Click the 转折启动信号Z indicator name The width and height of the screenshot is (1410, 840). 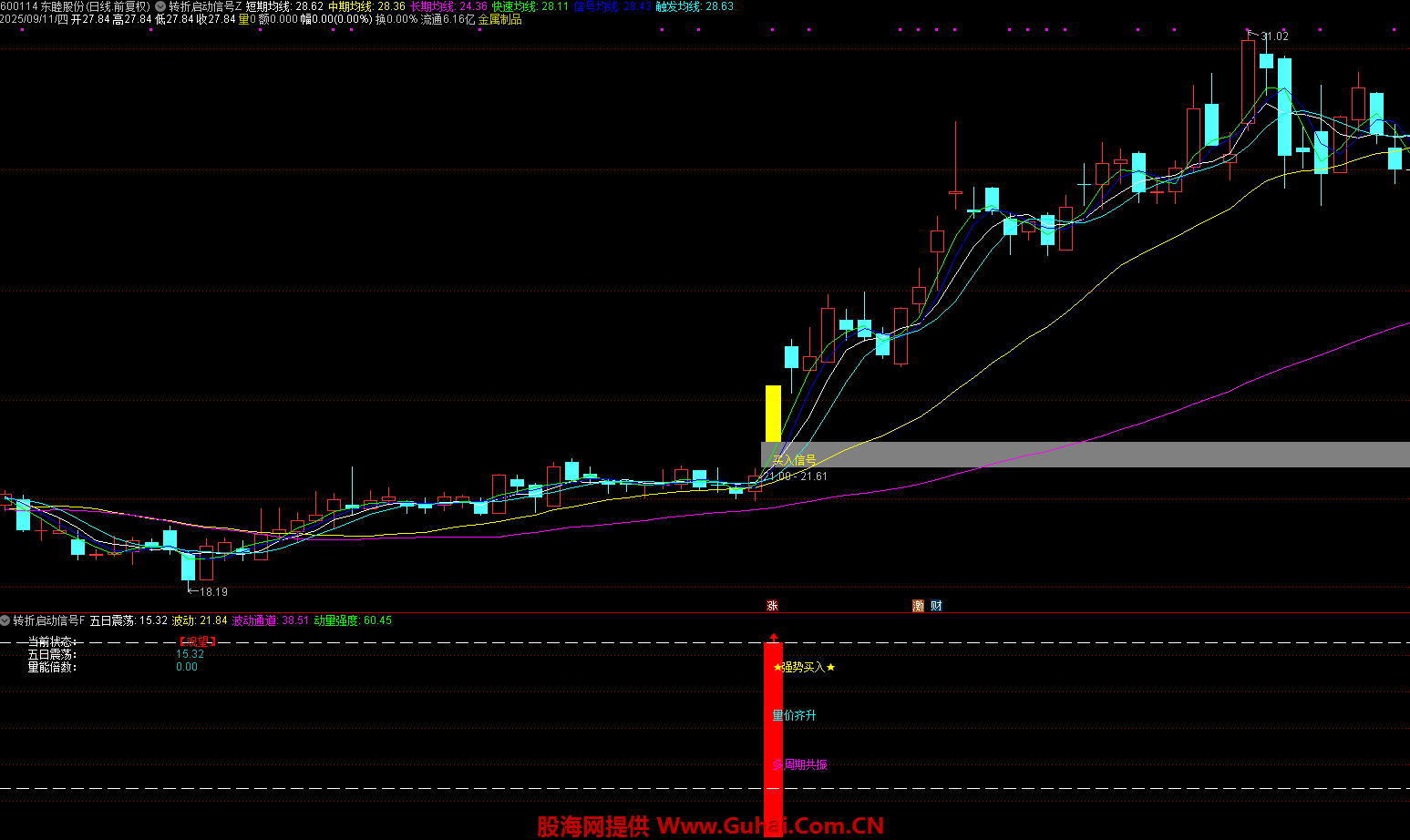pyautogui.click(x=206, y=6)
